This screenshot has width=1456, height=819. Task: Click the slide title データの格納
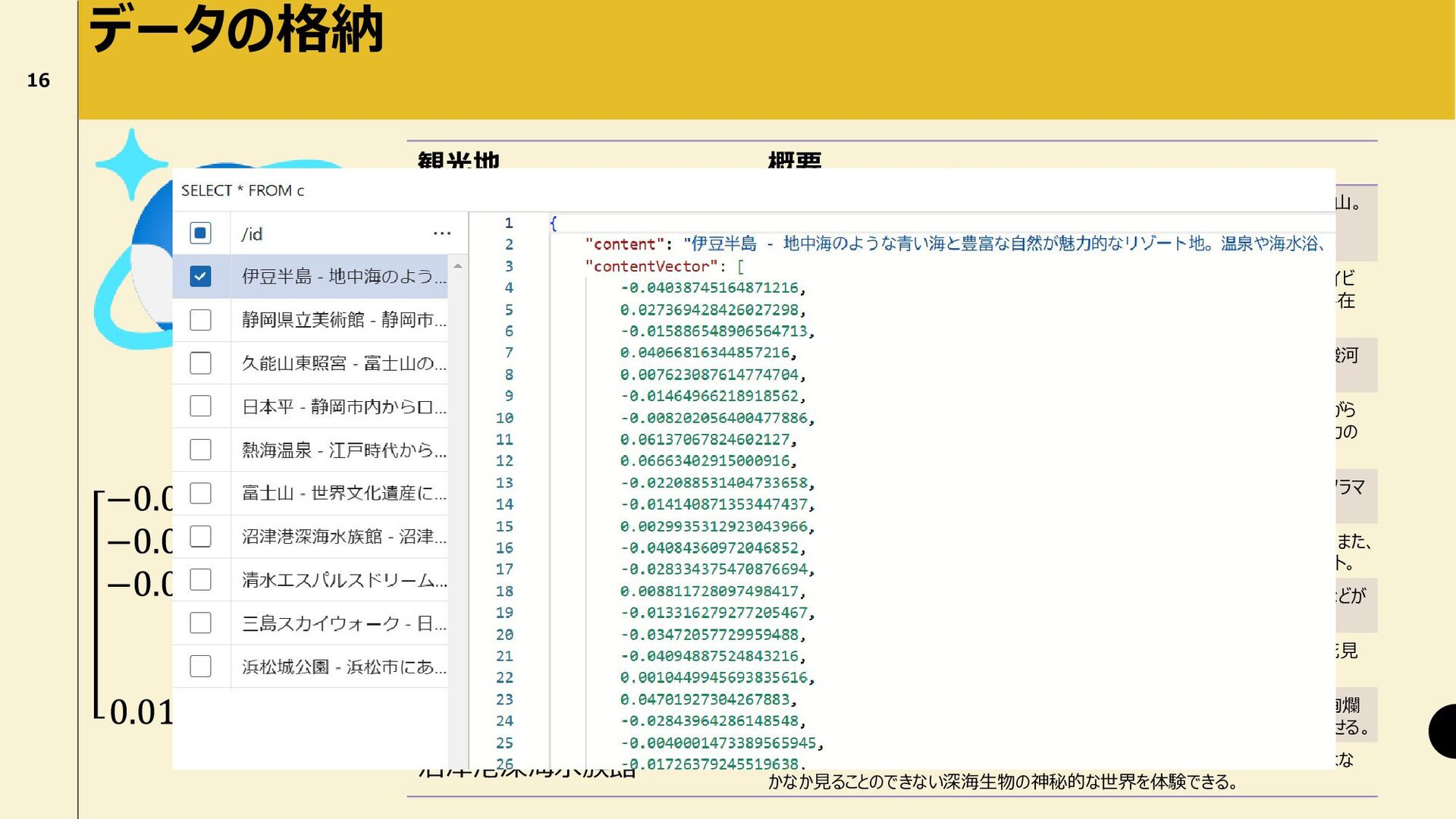(x=236, y=30)
